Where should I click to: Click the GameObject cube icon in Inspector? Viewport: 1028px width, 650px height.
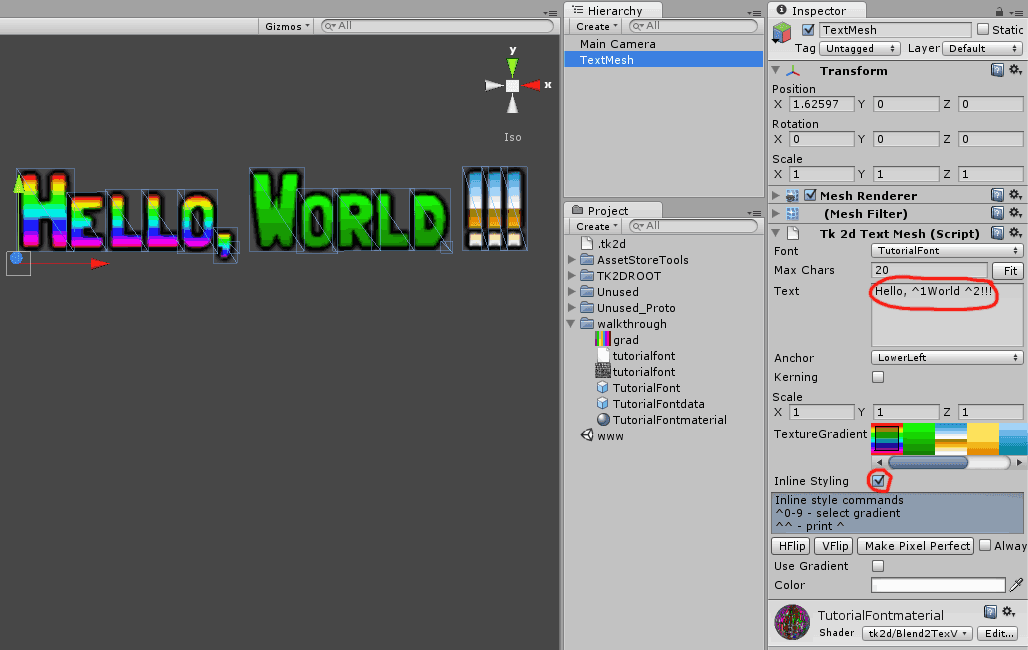(781, 31)
